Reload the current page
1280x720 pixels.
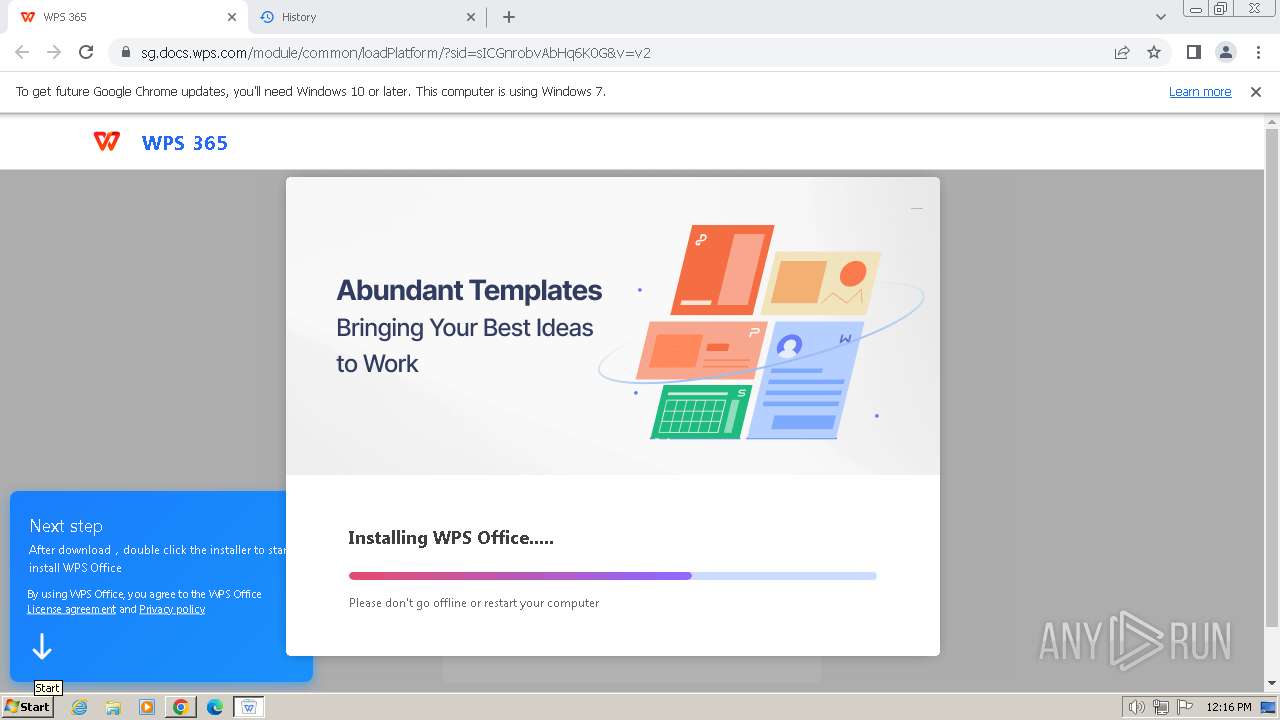[86, 53]
